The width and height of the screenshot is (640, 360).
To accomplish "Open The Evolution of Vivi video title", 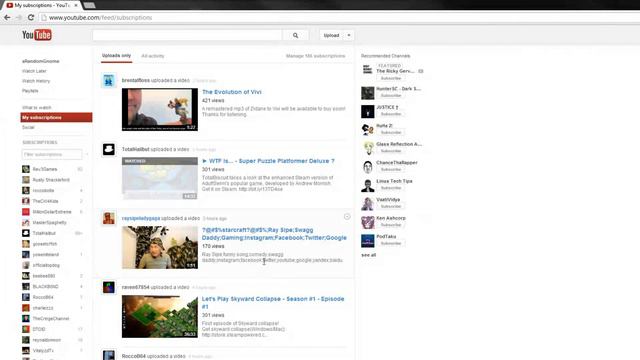I will [231, 92].
